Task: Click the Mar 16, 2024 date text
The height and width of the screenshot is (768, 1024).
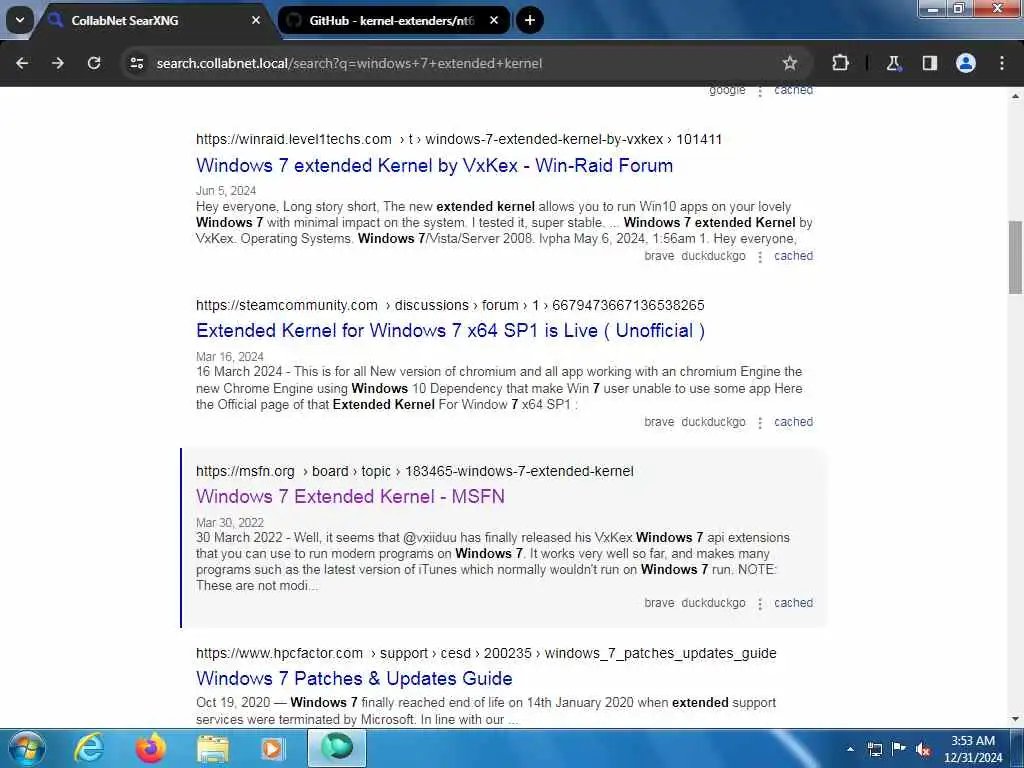Action: [230, 357]
